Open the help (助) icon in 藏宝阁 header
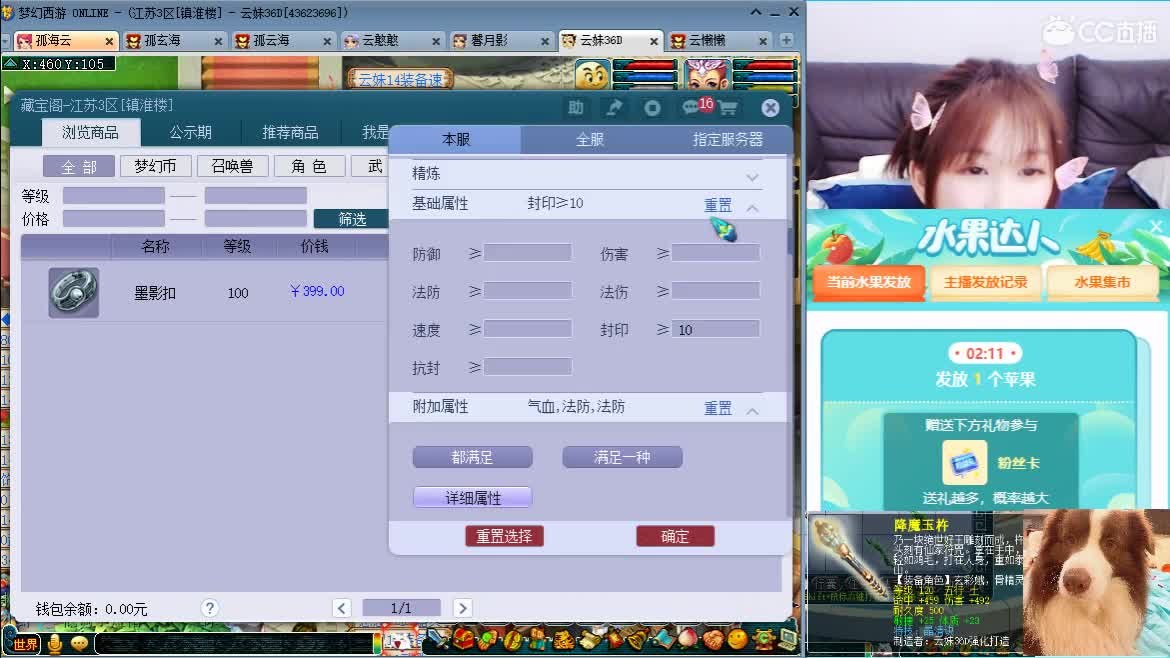 tap(575, 108)
